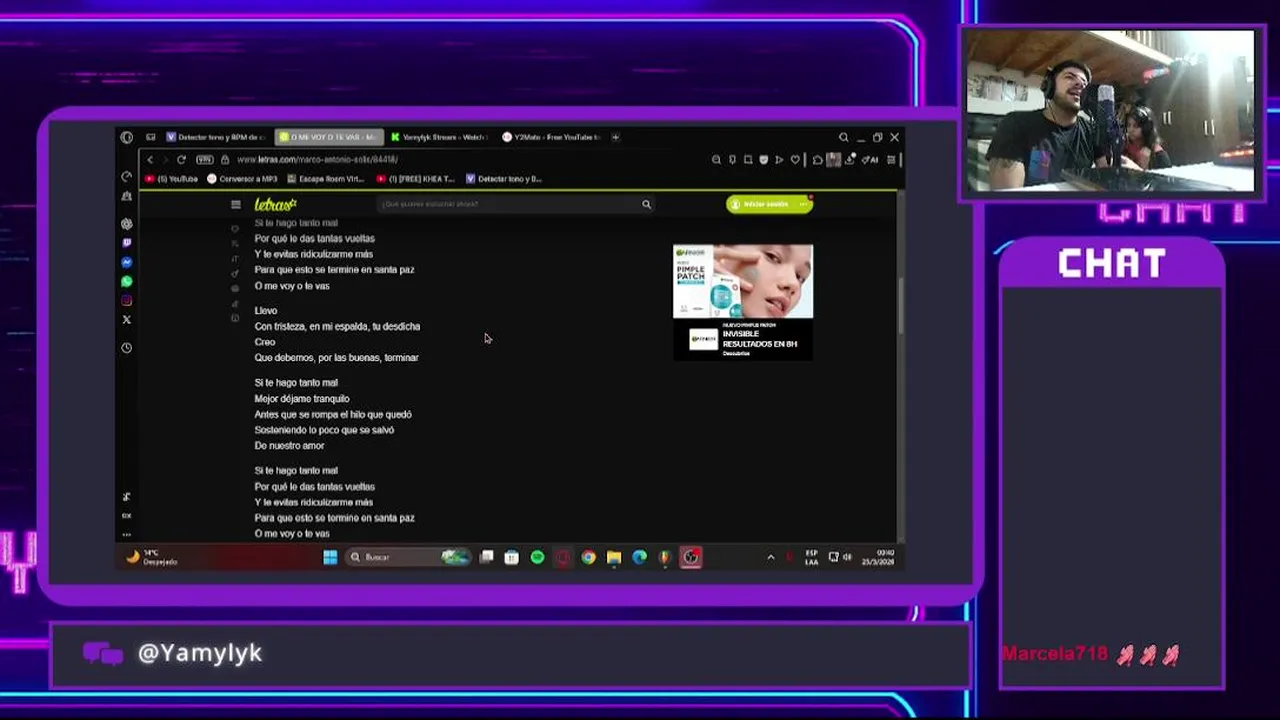Open ChatGPT icon in the browser sidebar
Screen dimensions: 1280x720
(126, 224)
